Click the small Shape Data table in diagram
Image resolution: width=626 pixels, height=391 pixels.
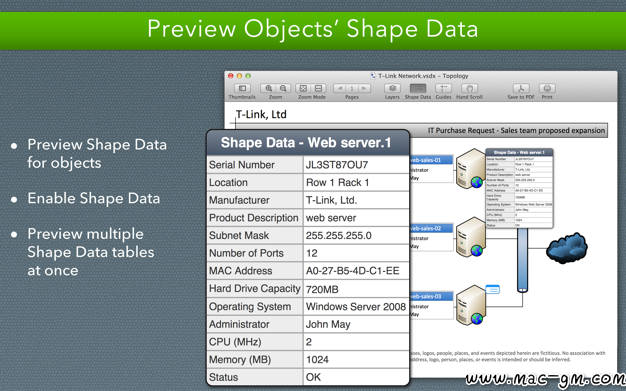click(519, 189)
